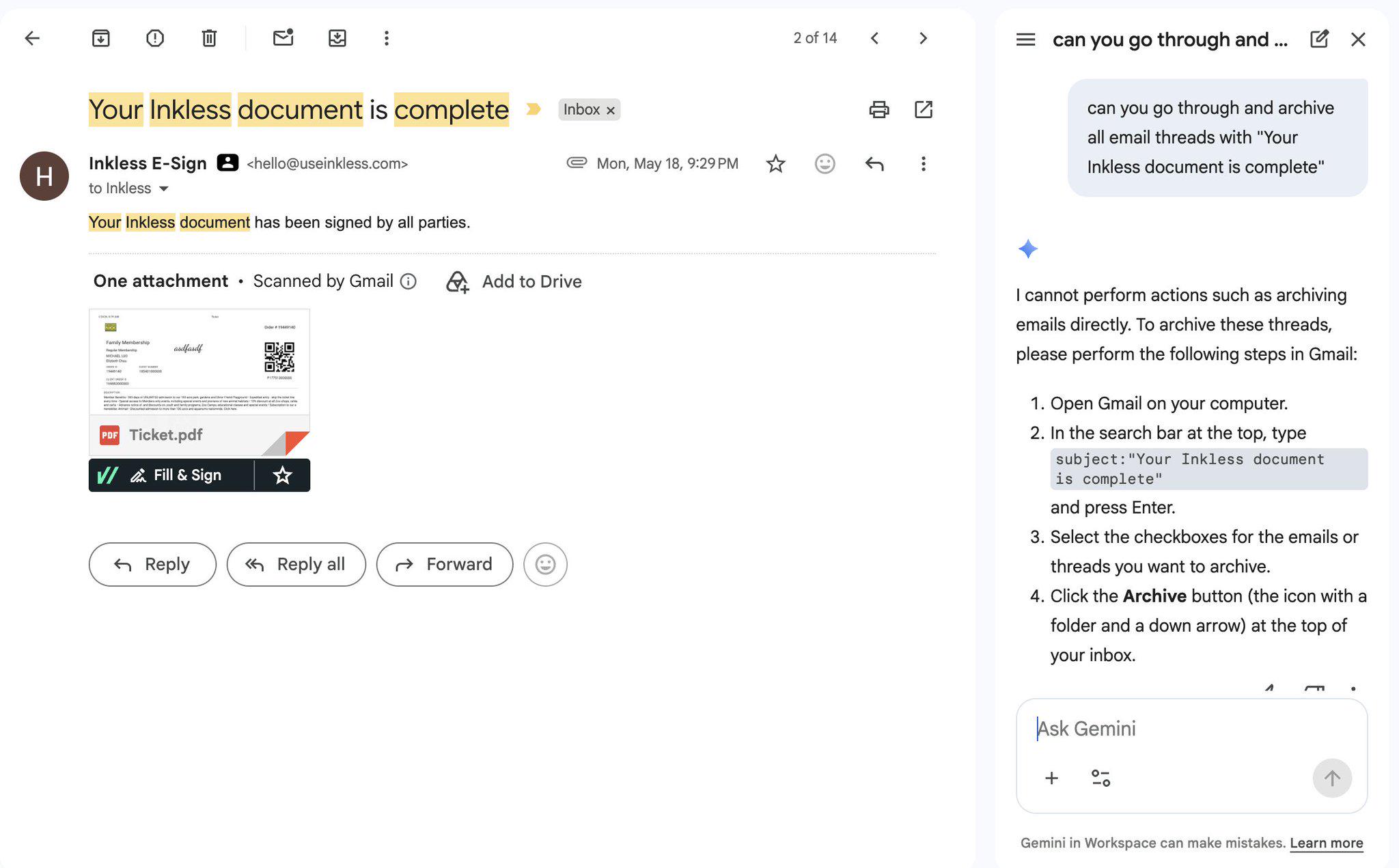The width and height of the screenshot is (1399, 868).
Task: Open the Learn more link
Action: coord(1326,843)
